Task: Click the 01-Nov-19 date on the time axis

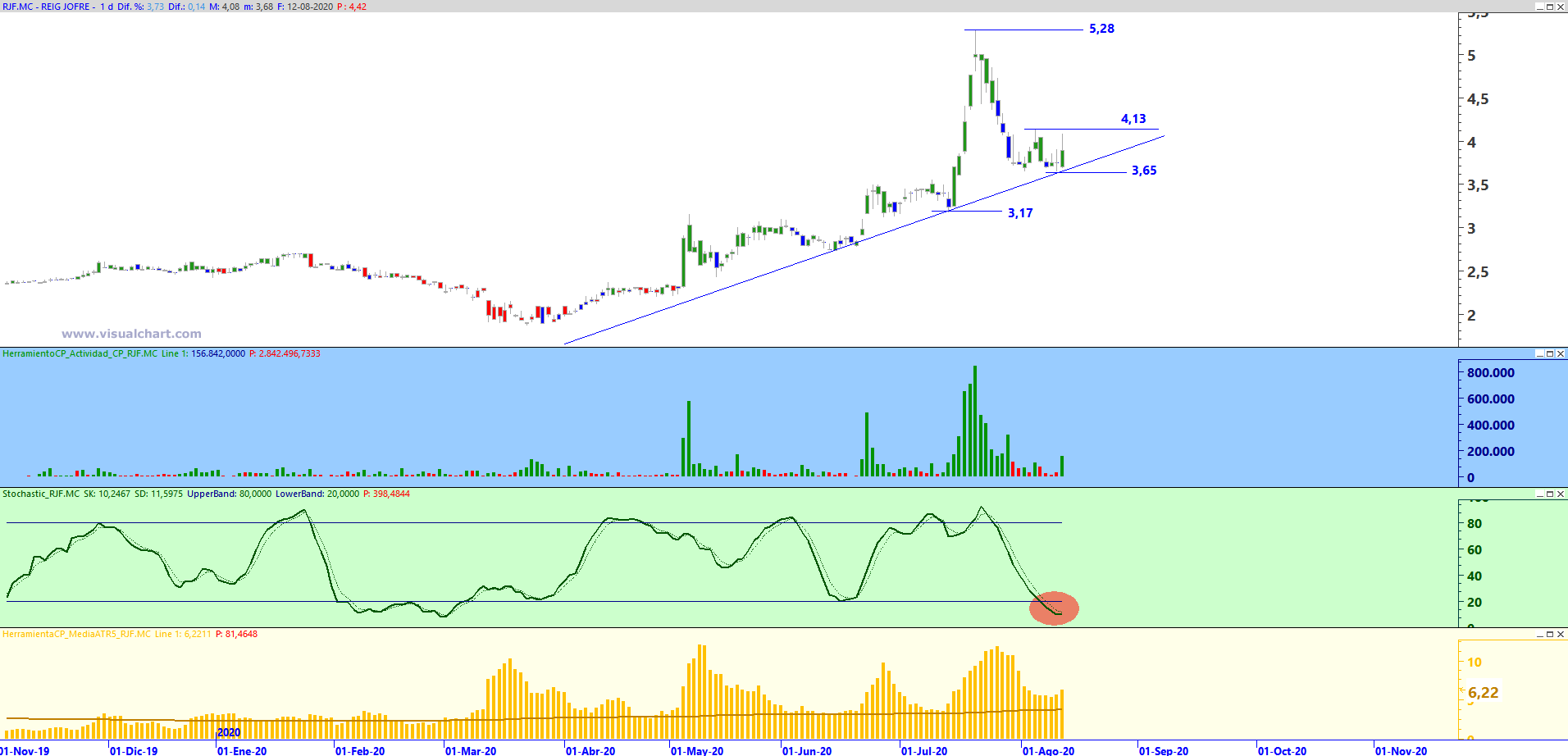Action: coord(25,750)
